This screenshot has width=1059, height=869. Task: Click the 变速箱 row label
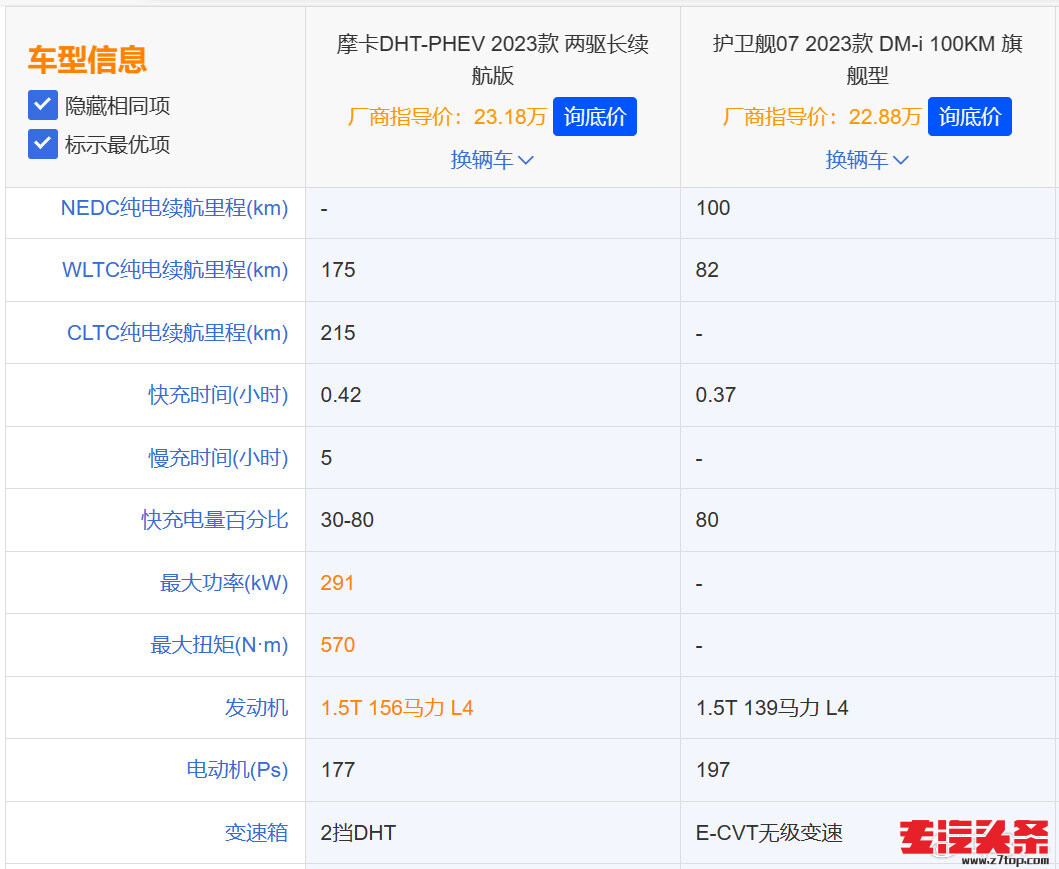coord(256,833)
